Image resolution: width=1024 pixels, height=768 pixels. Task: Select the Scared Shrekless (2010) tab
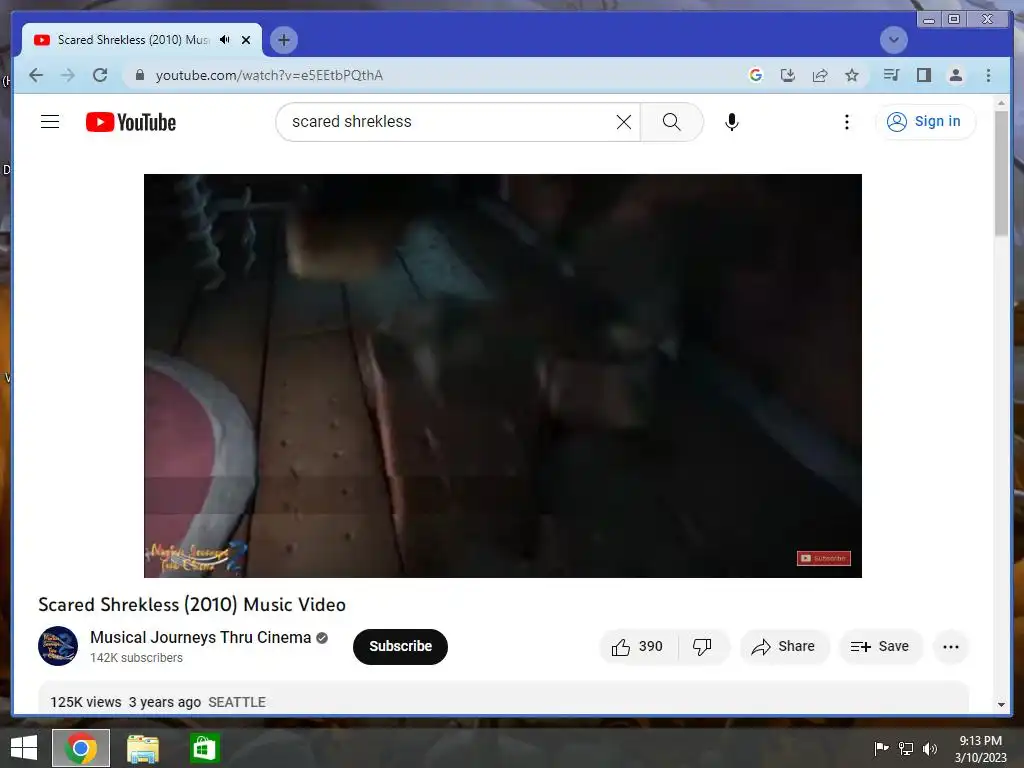(133, 40)
